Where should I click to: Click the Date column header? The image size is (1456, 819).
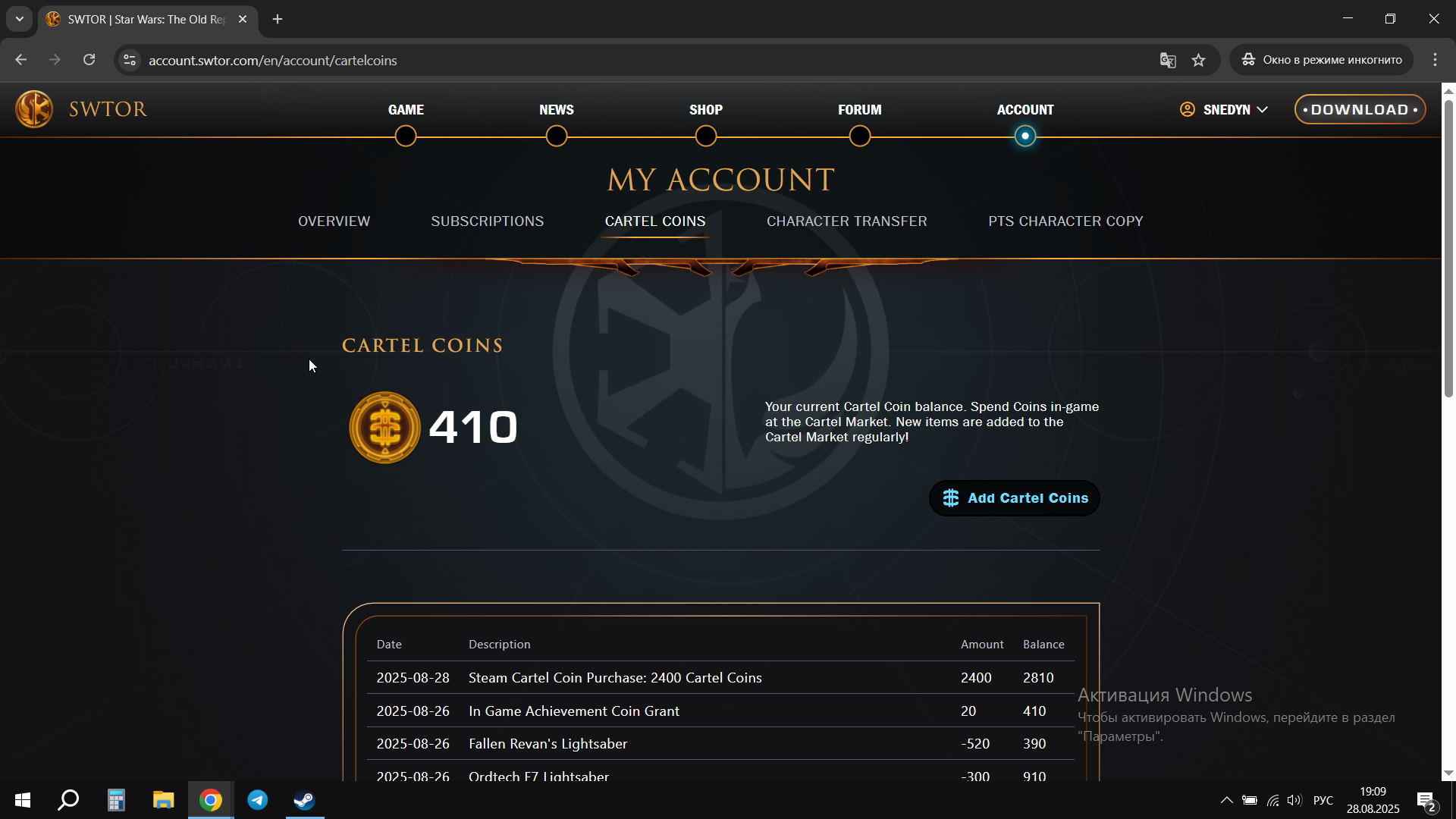[389, 645]
